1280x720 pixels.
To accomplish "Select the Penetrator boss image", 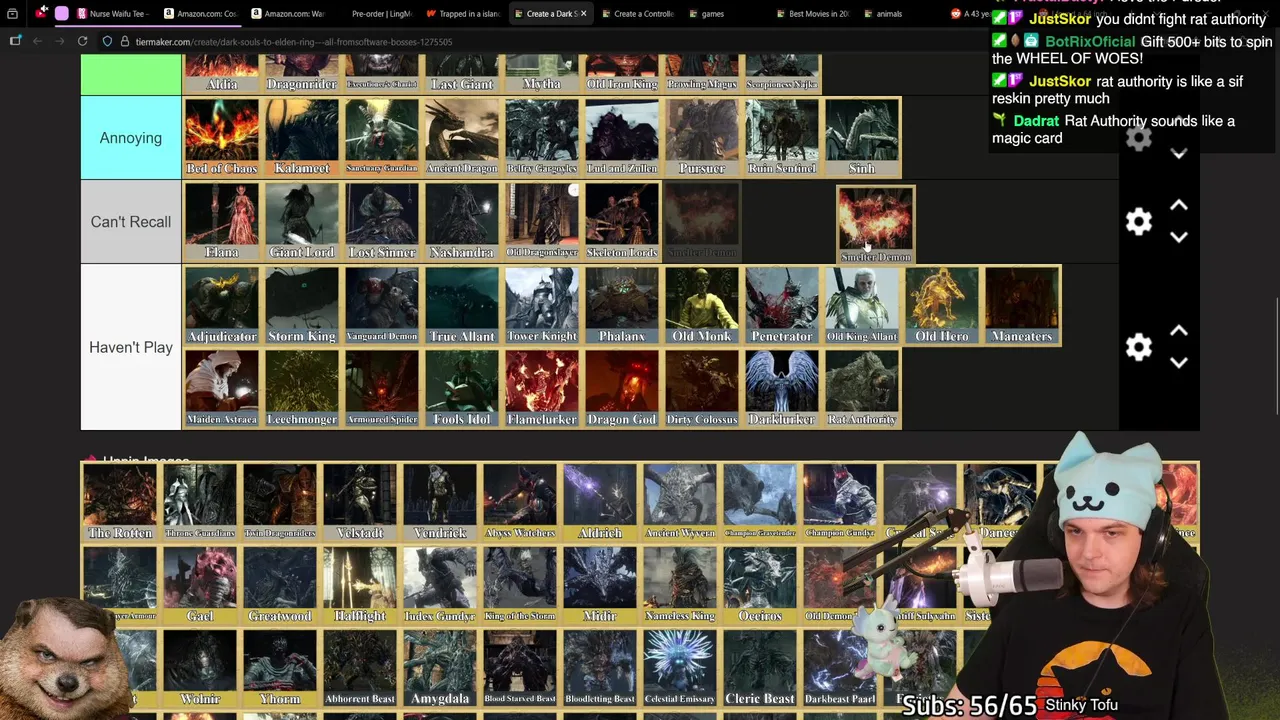I will [x=781, y=305].
